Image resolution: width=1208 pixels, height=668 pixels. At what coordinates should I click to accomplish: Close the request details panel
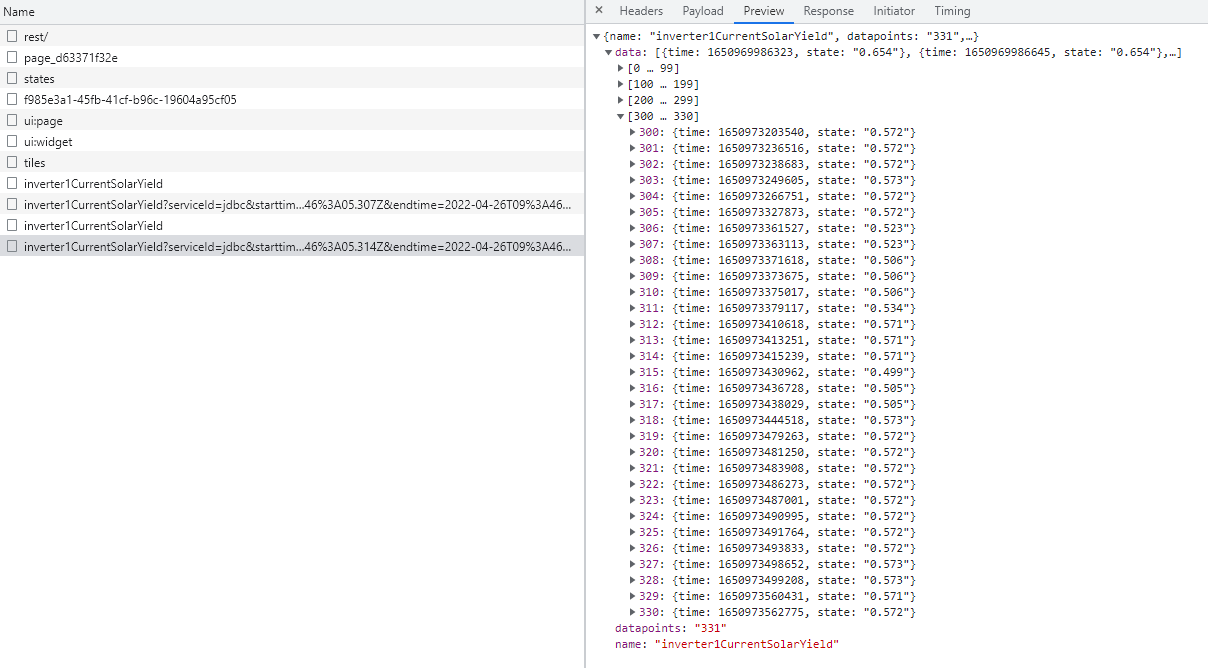[x=599, y=11]
